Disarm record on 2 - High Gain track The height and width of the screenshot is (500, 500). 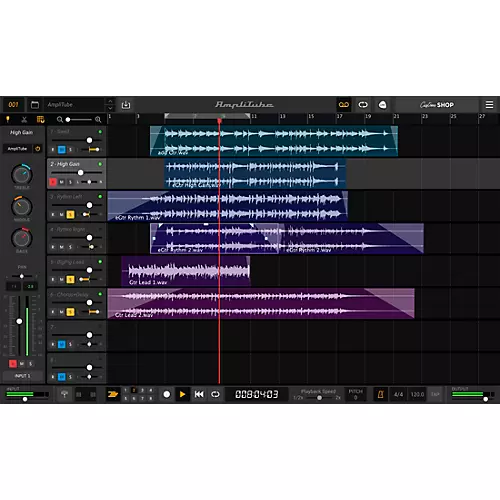point(53,182)
